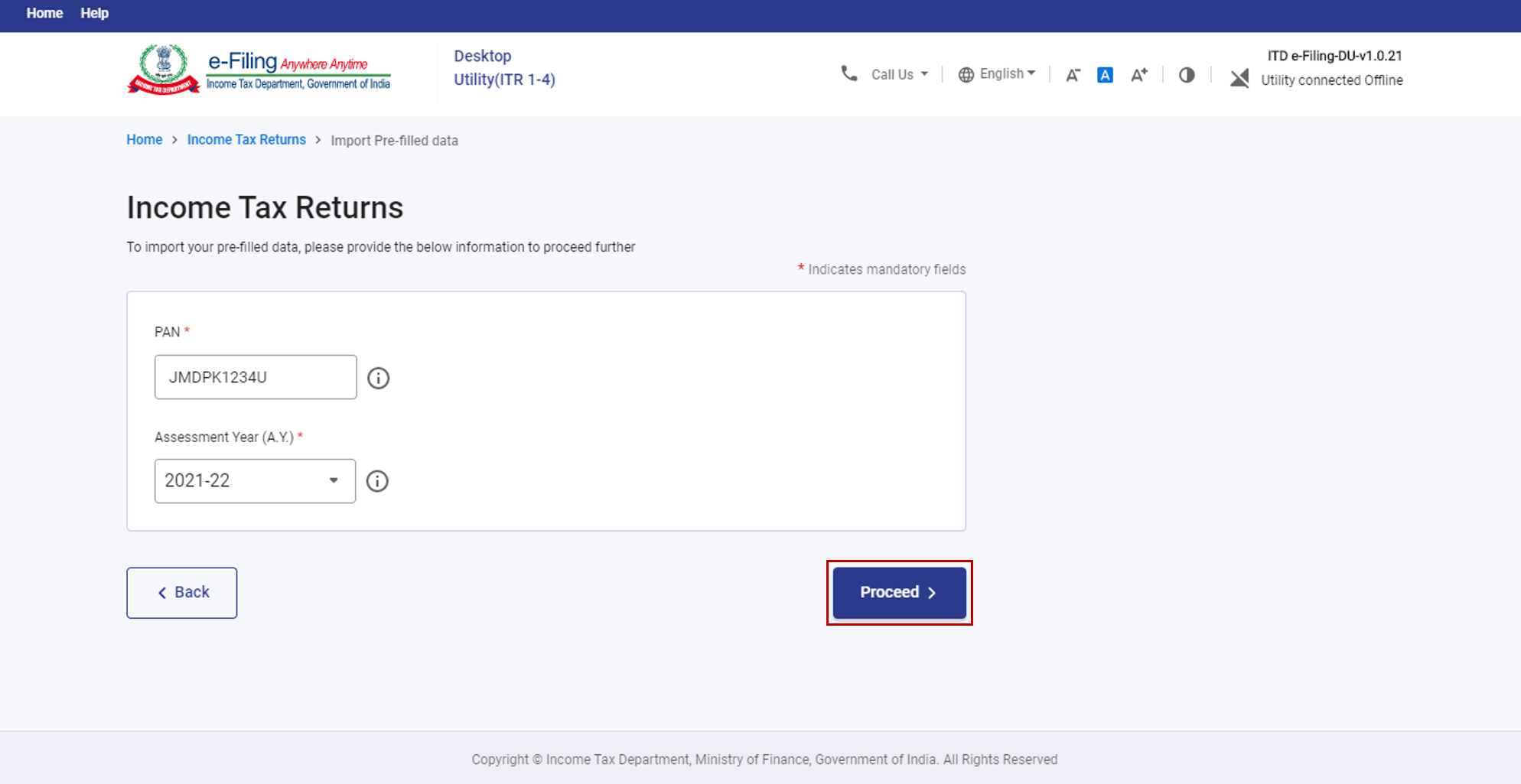The width and height of the screenshot is (1521, 784).
Task: Click the offline connection status icon
Action: coord(1239,78)
